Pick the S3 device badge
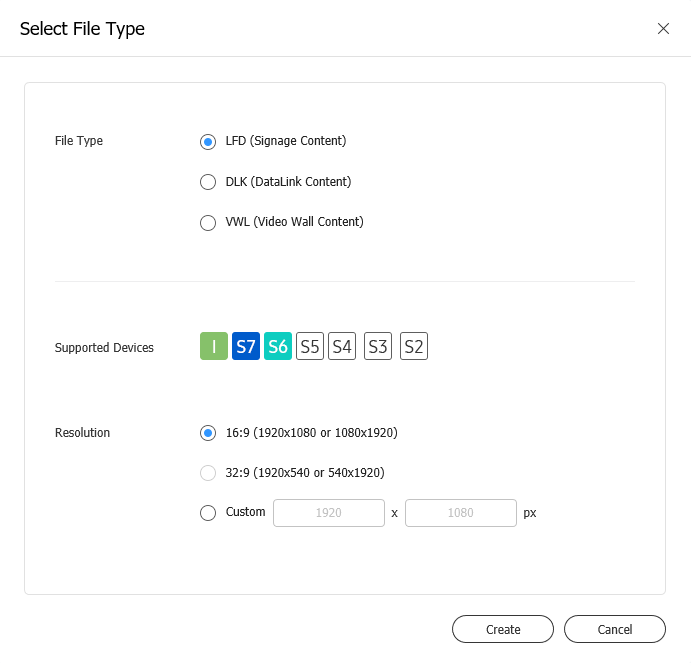This screenshot has width=691, height=663. click(378, 346)
